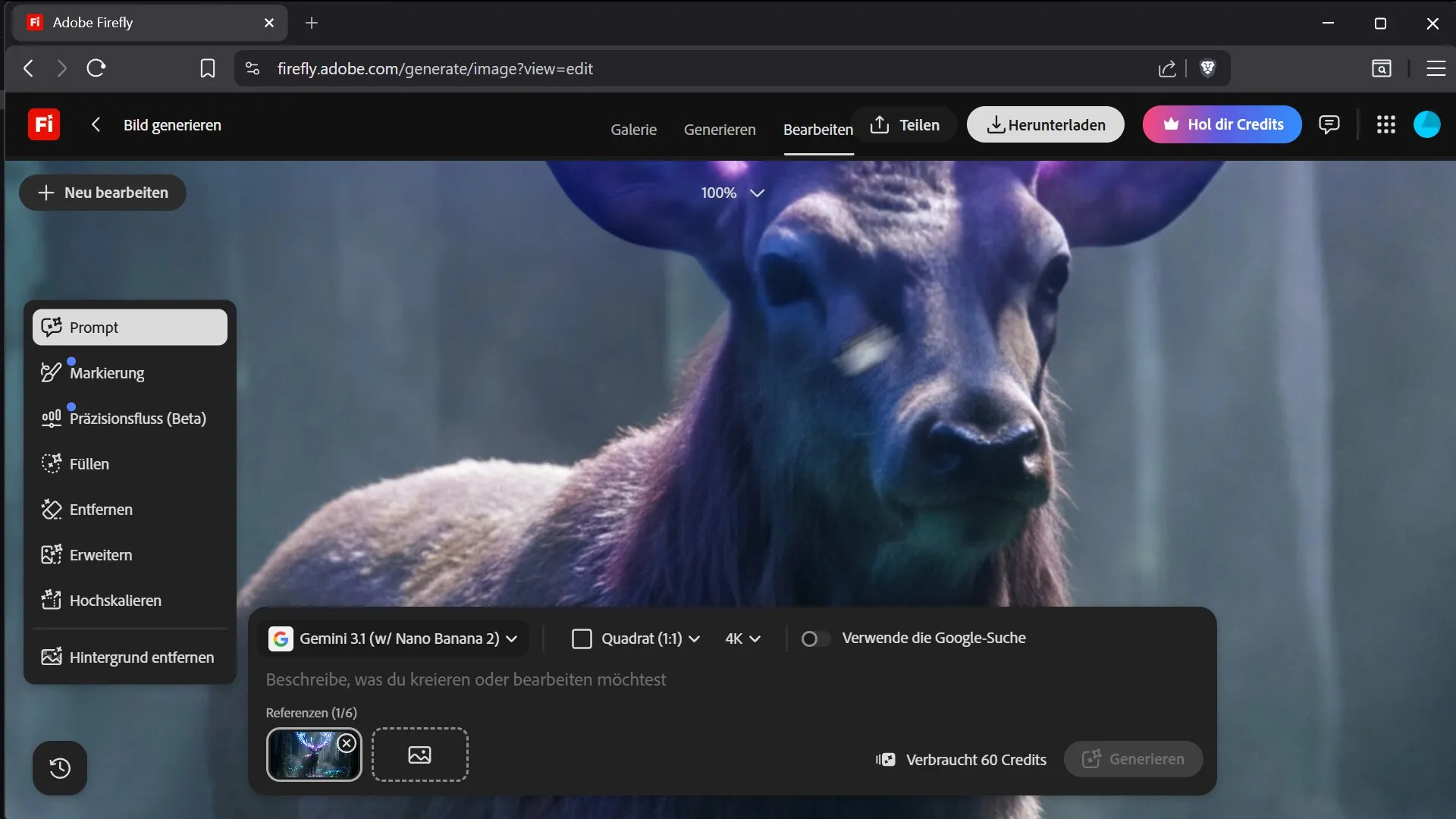
Task: Switch to the Bearbeiten tab
Action: 818,130
